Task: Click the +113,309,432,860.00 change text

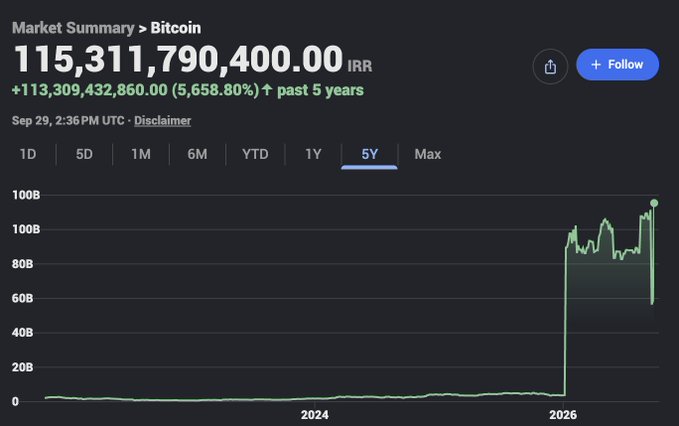Action: click(x=90, y=90)
